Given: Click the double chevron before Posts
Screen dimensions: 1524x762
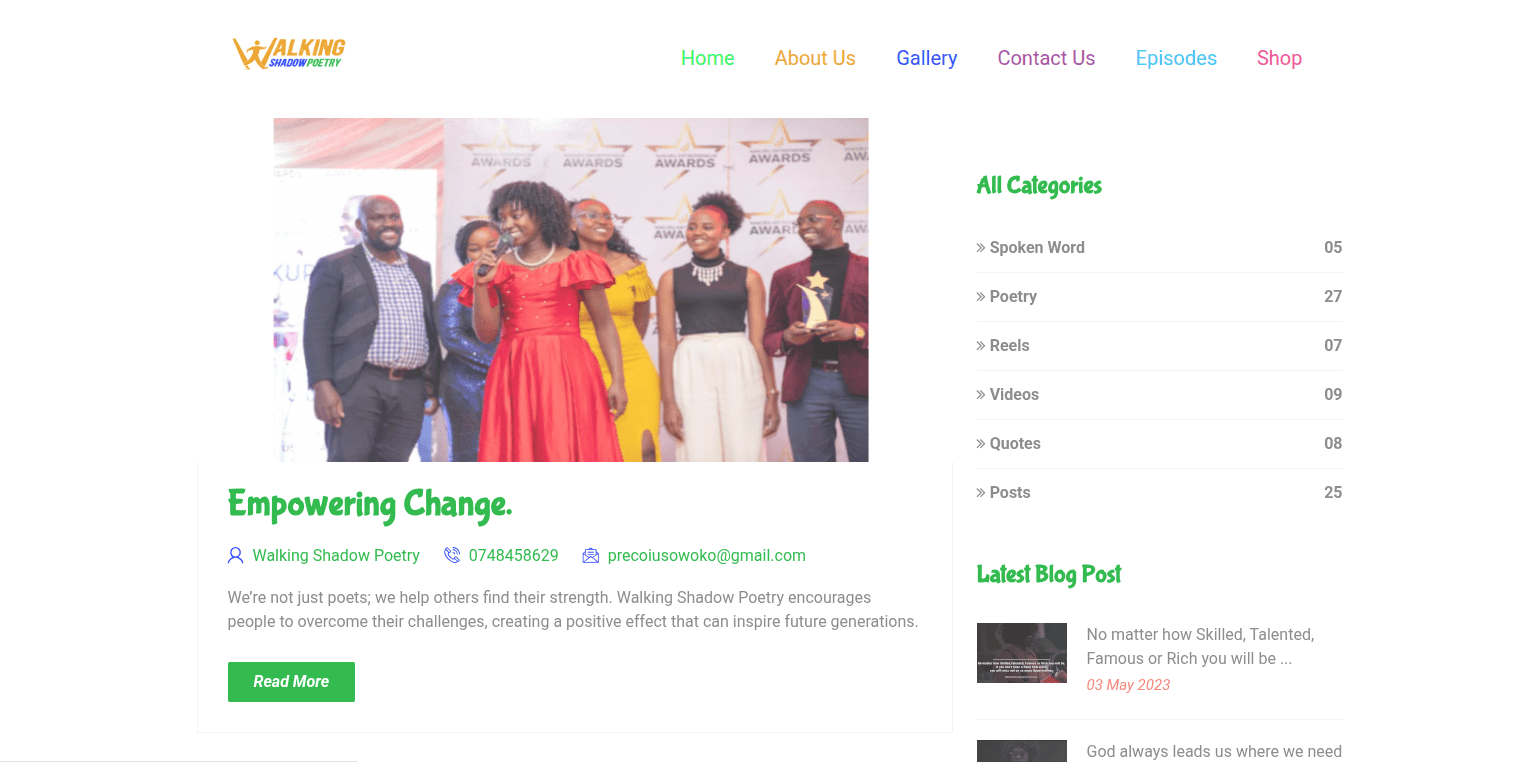Looking at the screenshot, I should pos(981,493).
